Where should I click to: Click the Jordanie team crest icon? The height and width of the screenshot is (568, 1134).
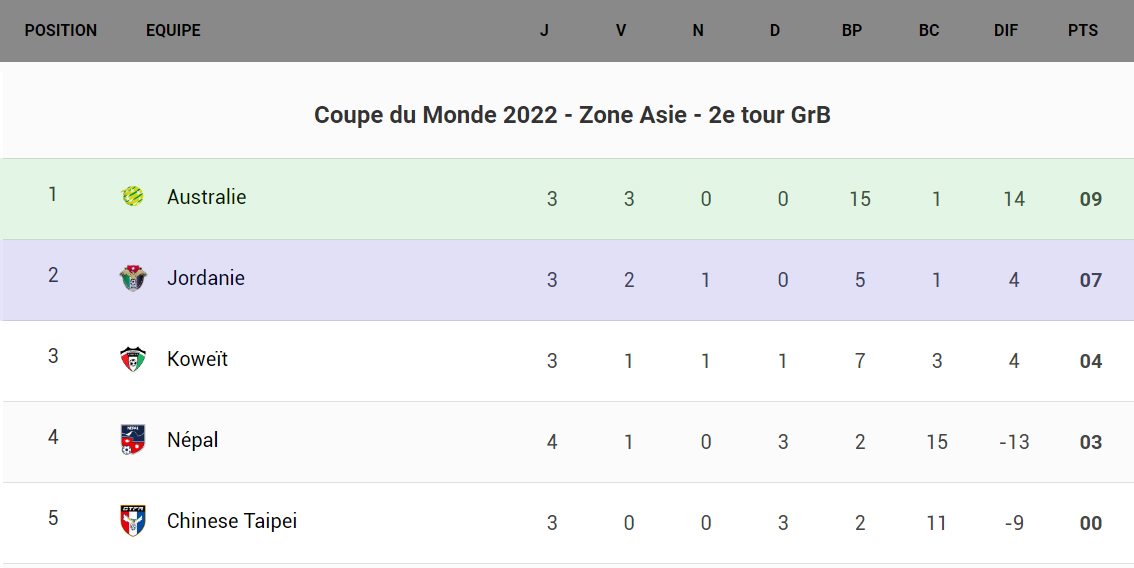tap(133, 278)
